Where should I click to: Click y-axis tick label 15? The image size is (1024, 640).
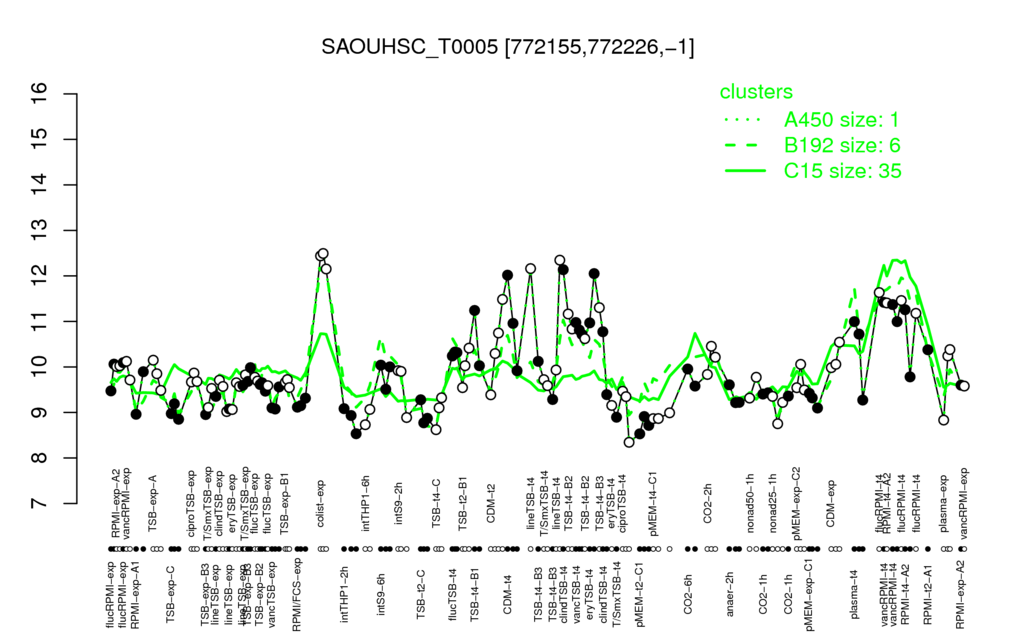(x=40, y=139)
